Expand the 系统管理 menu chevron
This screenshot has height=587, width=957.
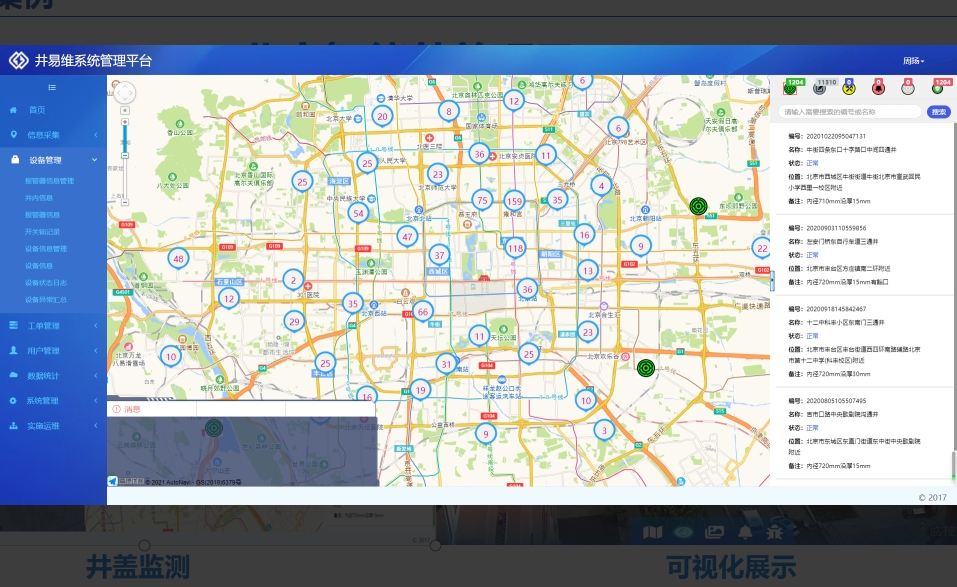96,401
